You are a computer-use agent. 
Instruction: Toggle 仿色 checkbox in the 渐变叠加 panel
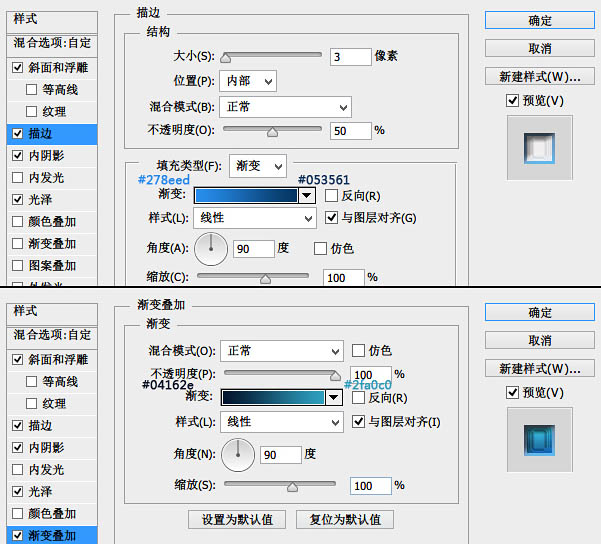pos(358,350)
